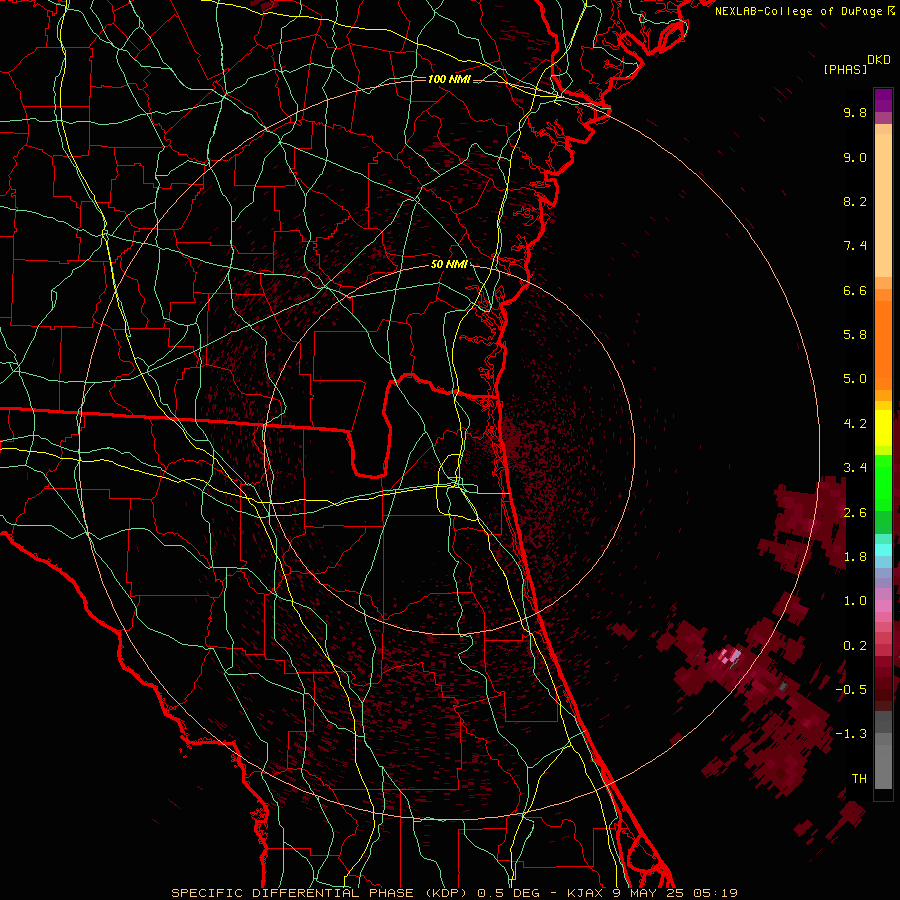Click the TH threshold label
The height and width of the screenshot is (900, 900).
[859, 779]
